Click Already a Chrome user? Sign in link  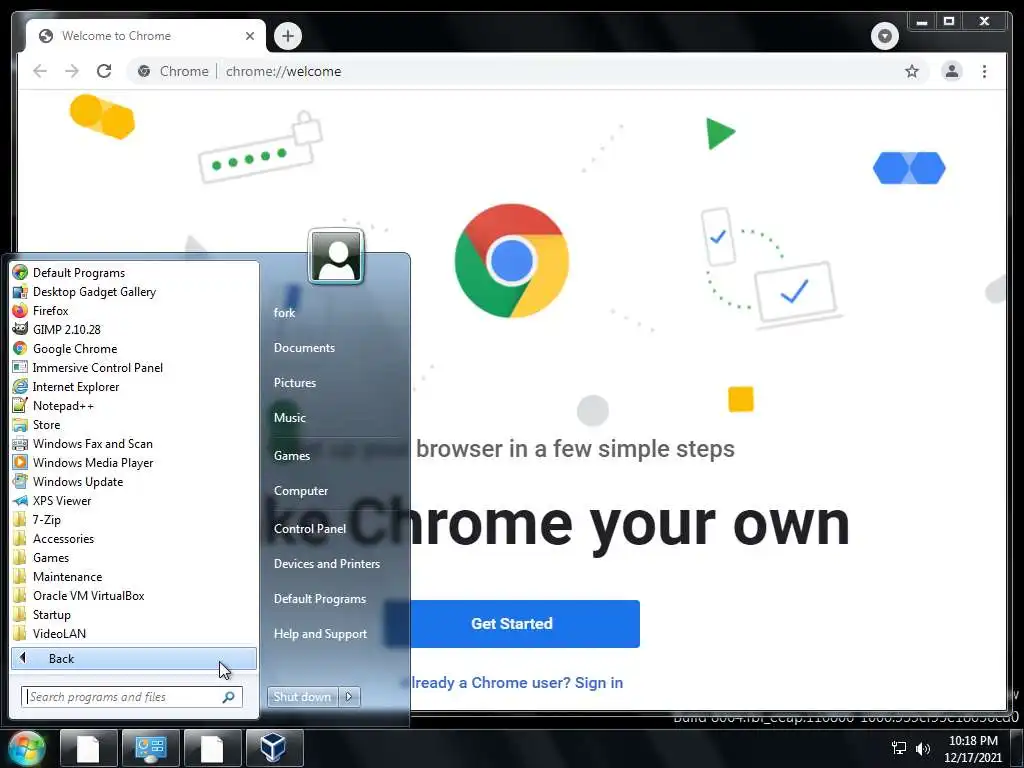coord(512,682)
